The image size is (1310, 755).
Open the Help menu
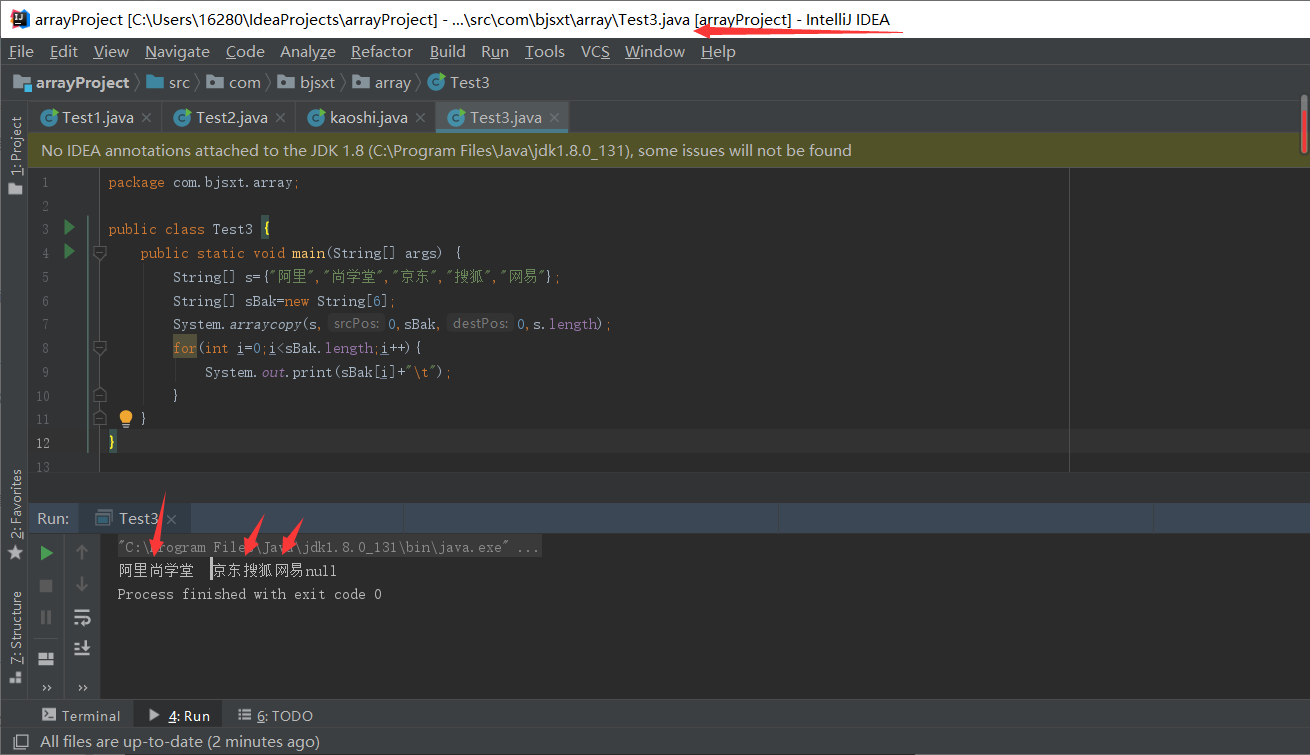pos(718,52)
